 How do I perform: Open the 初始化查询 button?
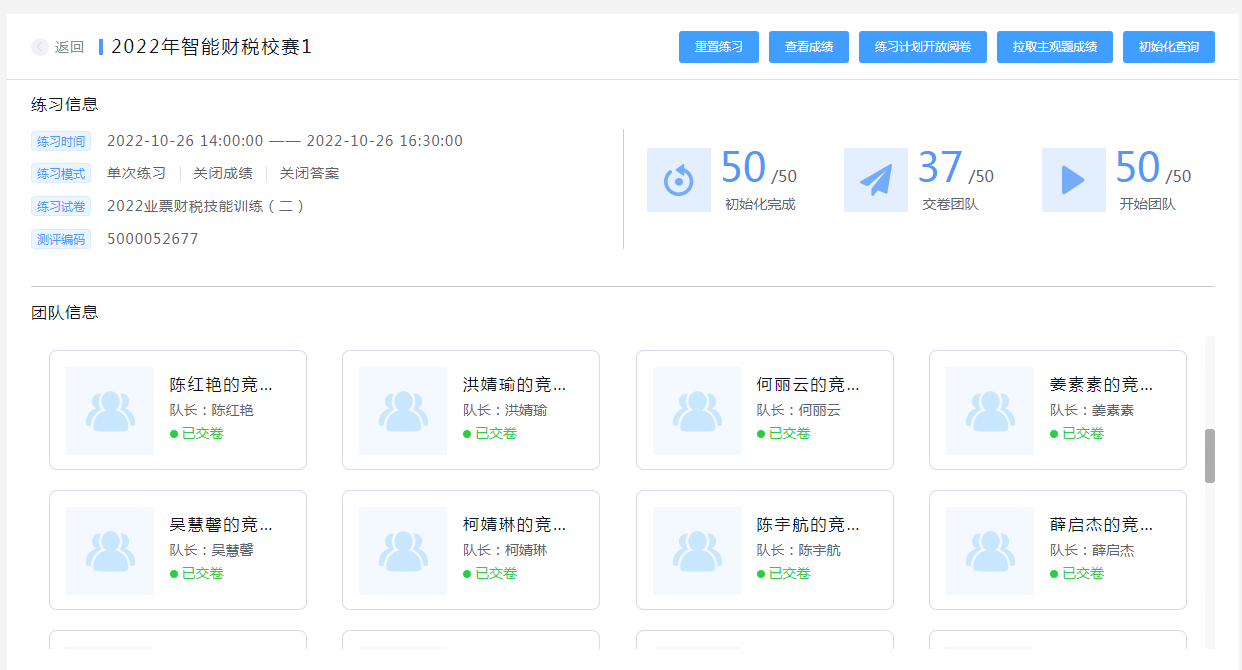[x=1169, y=47]
